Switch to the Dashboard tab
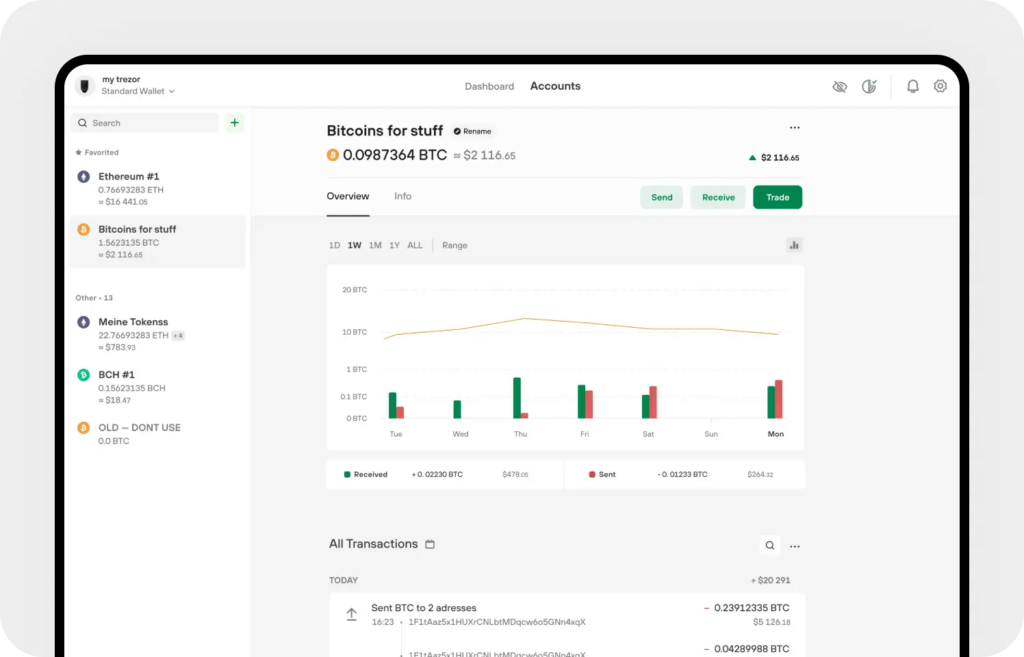This screenshot has height=657, width=1024. (x=489, y=86)
